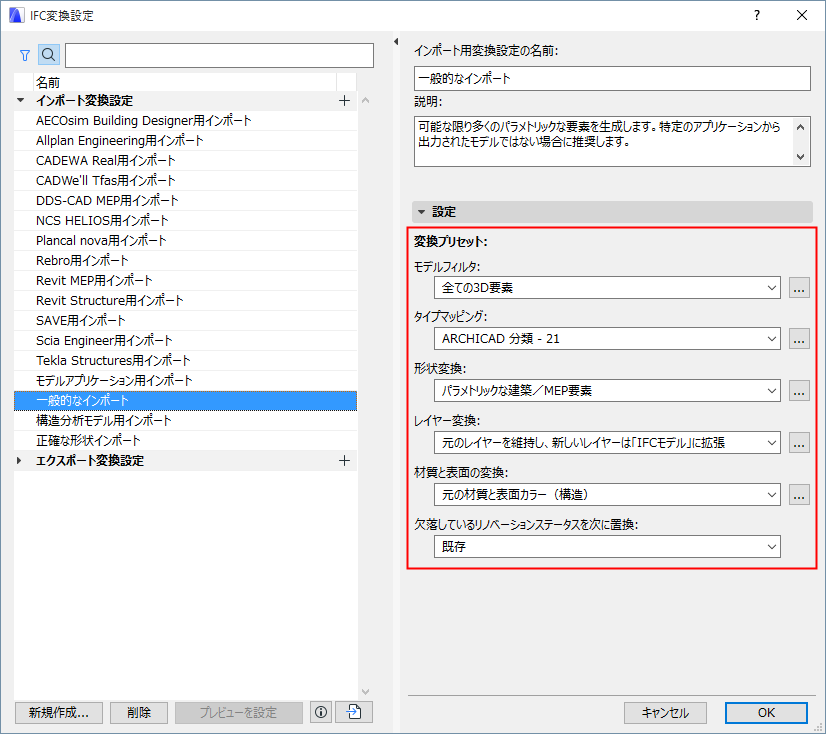
Task: Collapse the インポート変換設定 tree section
Action: click(20, 100)
